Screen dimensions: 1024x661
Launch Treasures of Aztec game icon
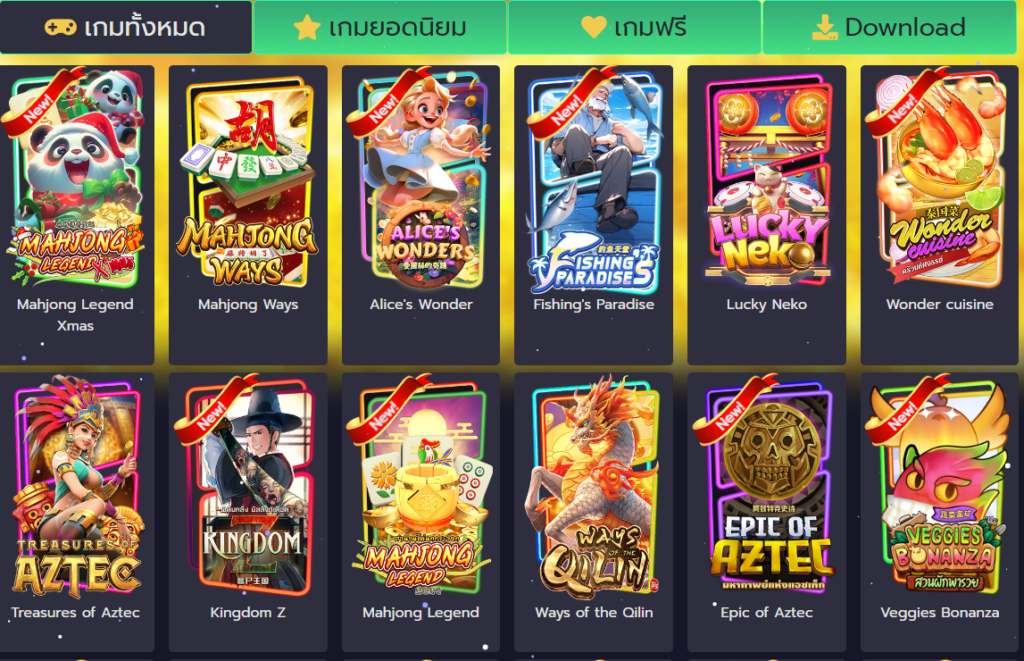[75, 488]
